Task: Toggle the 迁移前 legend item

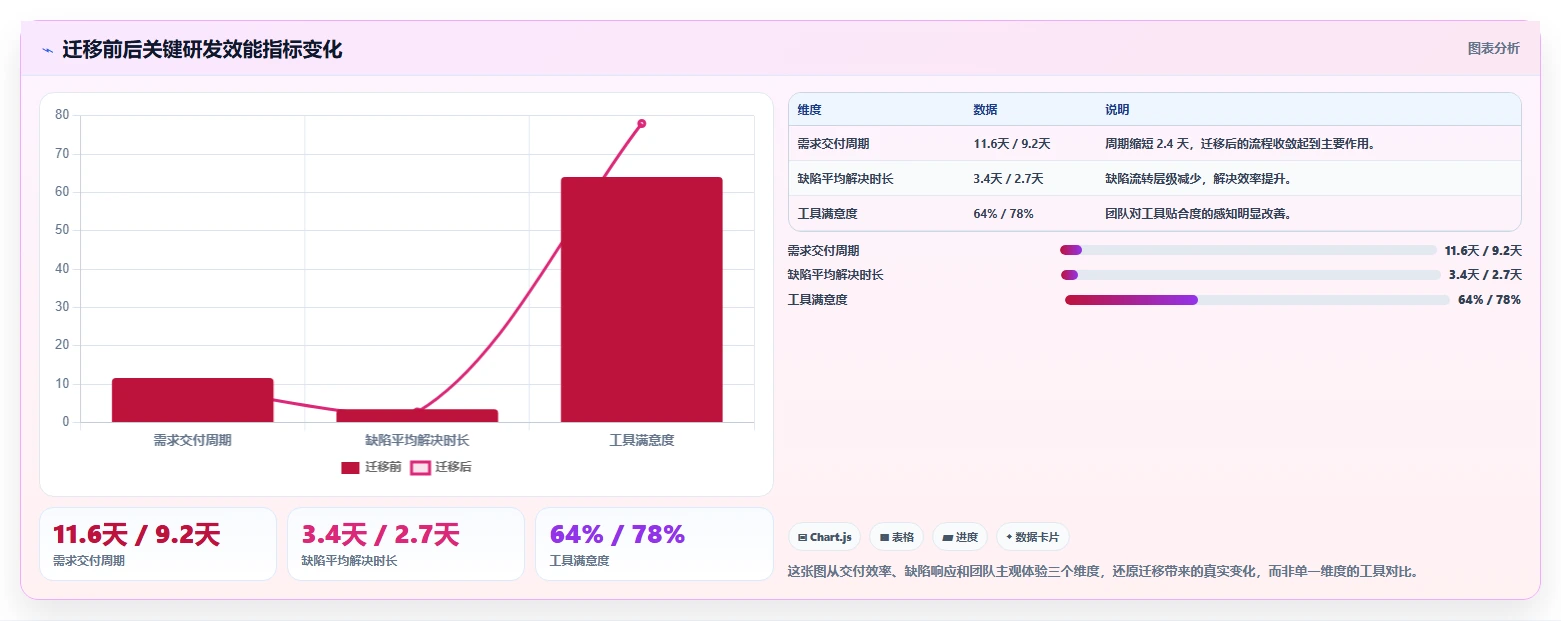Action: (371, 467)
